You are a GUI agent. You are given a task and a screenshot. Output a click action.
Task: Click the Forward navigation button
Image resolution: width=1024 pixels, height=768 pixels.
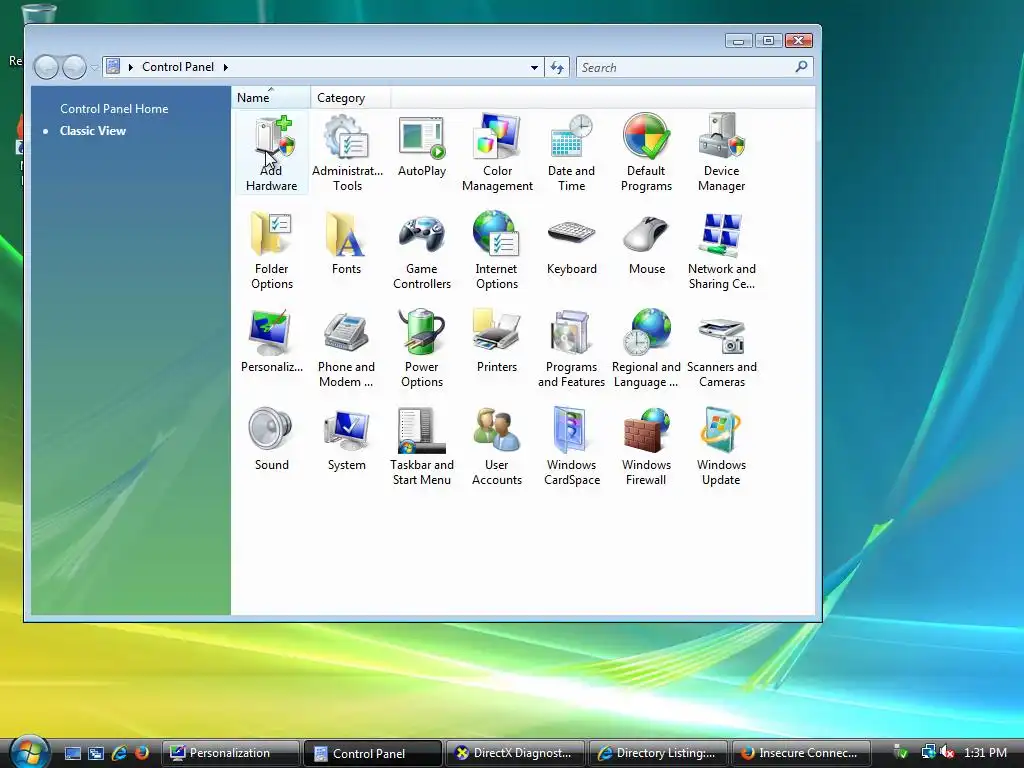pos(74,67)
